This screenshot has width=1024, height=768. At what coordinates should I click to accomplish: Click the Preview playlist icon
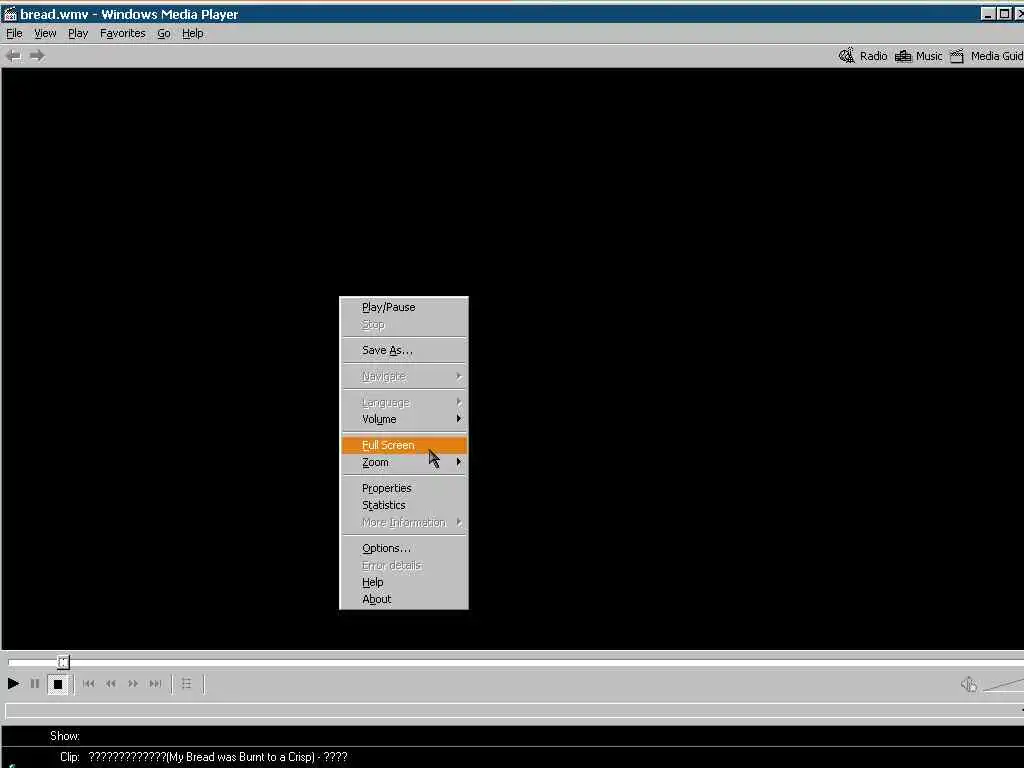187,684
